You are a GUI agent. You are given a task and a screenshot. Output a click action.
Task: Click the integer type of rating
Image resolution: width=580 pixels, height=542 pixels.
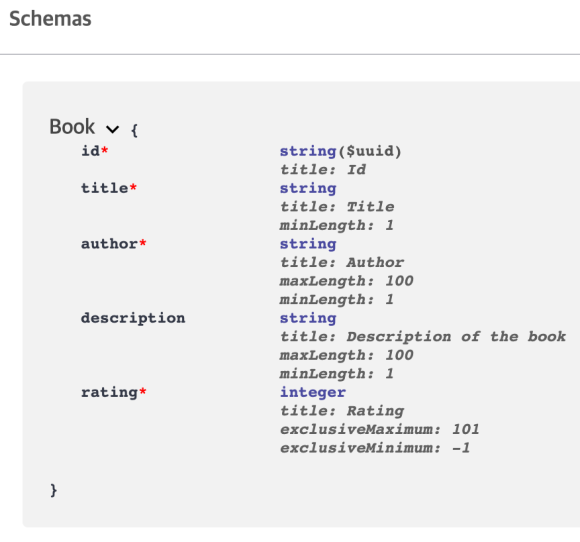pos(313,392)
